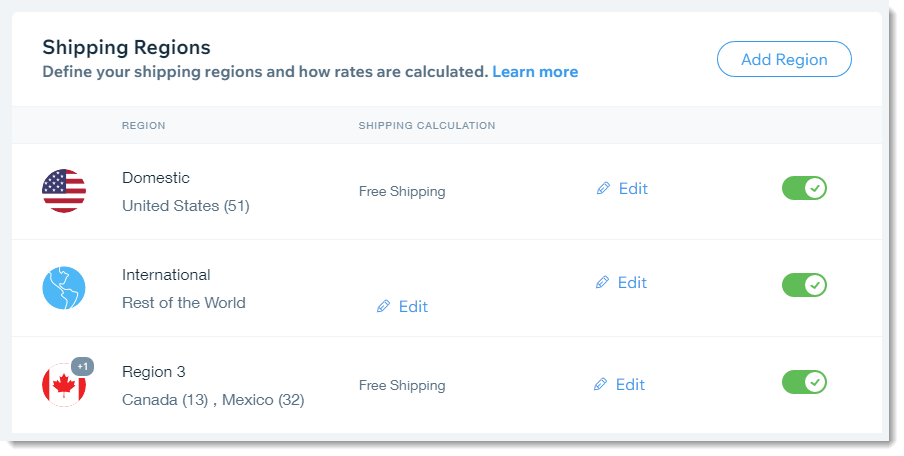The height and width of the screenshot is (456, 904).
Task: Click the pencil icon in the Domestic row
Action: [x=603, y=189]
